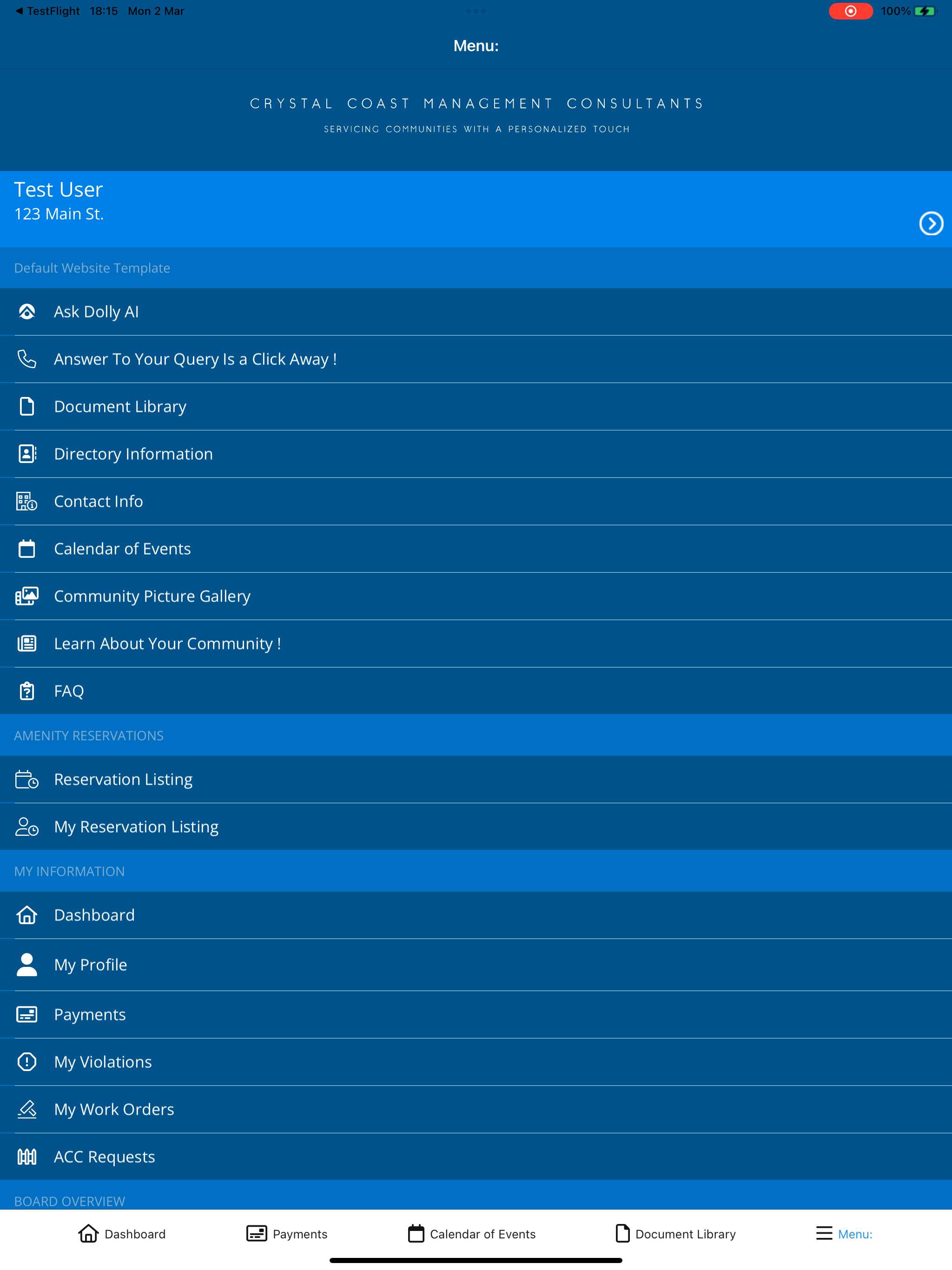The height and width of the screenshot is (1270, 952).
Task: Tap the MY INFORMATION section header
Action: [x=476, y=871]
